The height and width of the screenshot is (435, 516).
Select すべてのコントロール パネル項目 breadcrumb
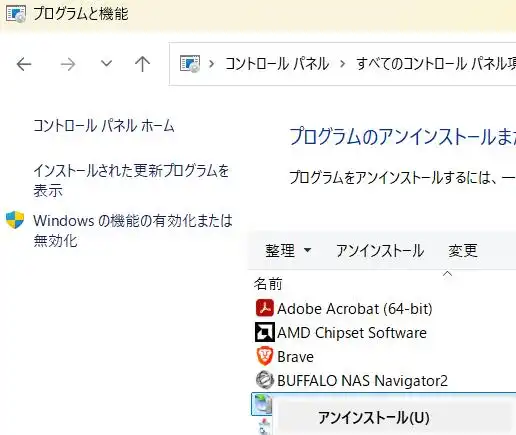(436, 64)
